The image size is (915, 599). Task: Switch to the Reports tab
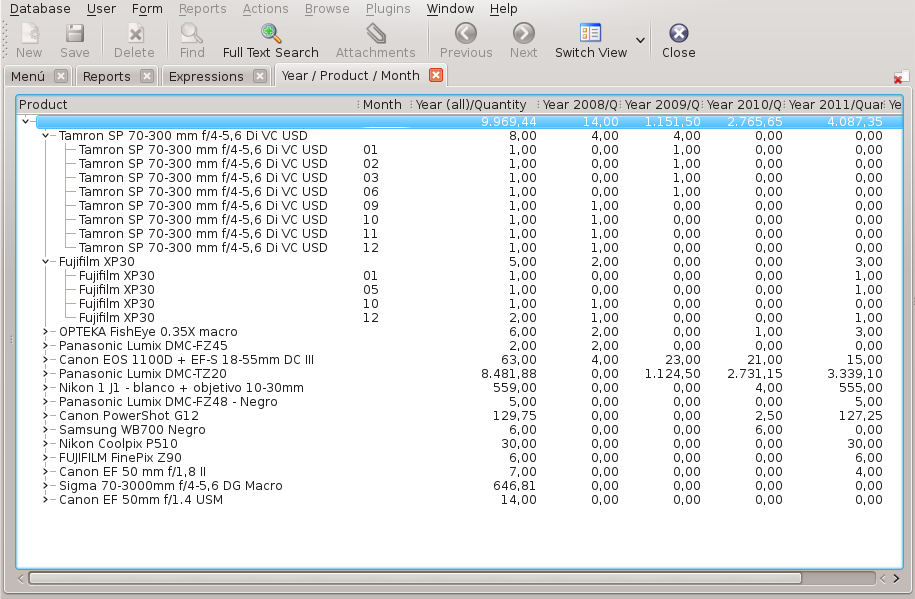pyautogui.click(x=107, y=76)
